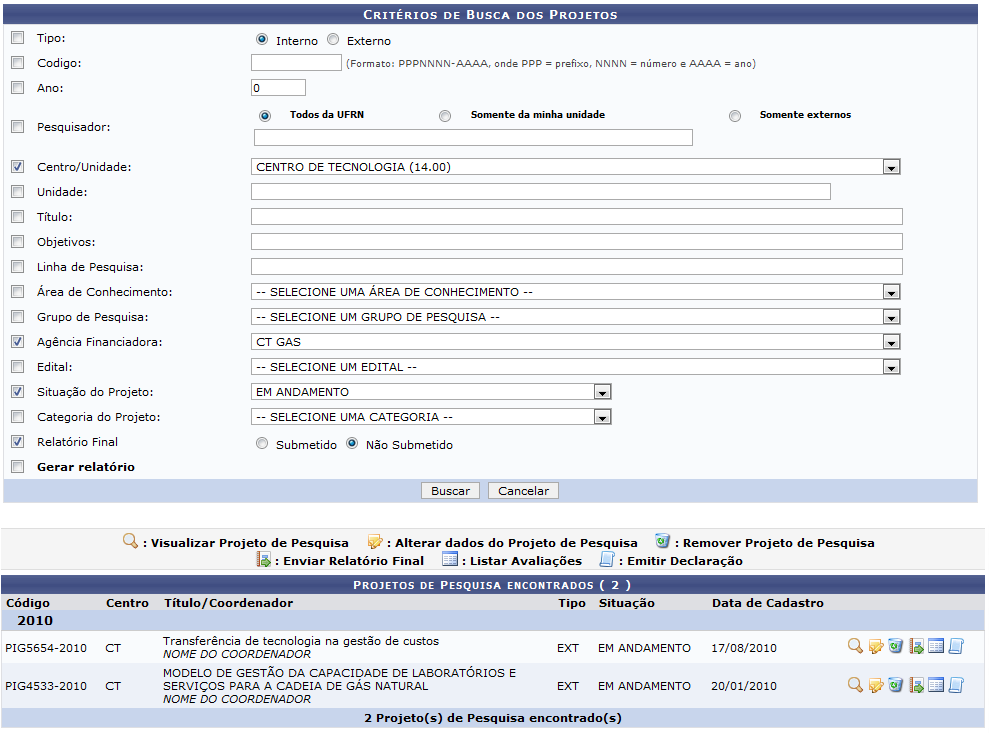The height and width of the screenshot is (734, 992).
Task: Click Emitir Declaração icon for PIG4533-2010
Action: coord(956,685)
